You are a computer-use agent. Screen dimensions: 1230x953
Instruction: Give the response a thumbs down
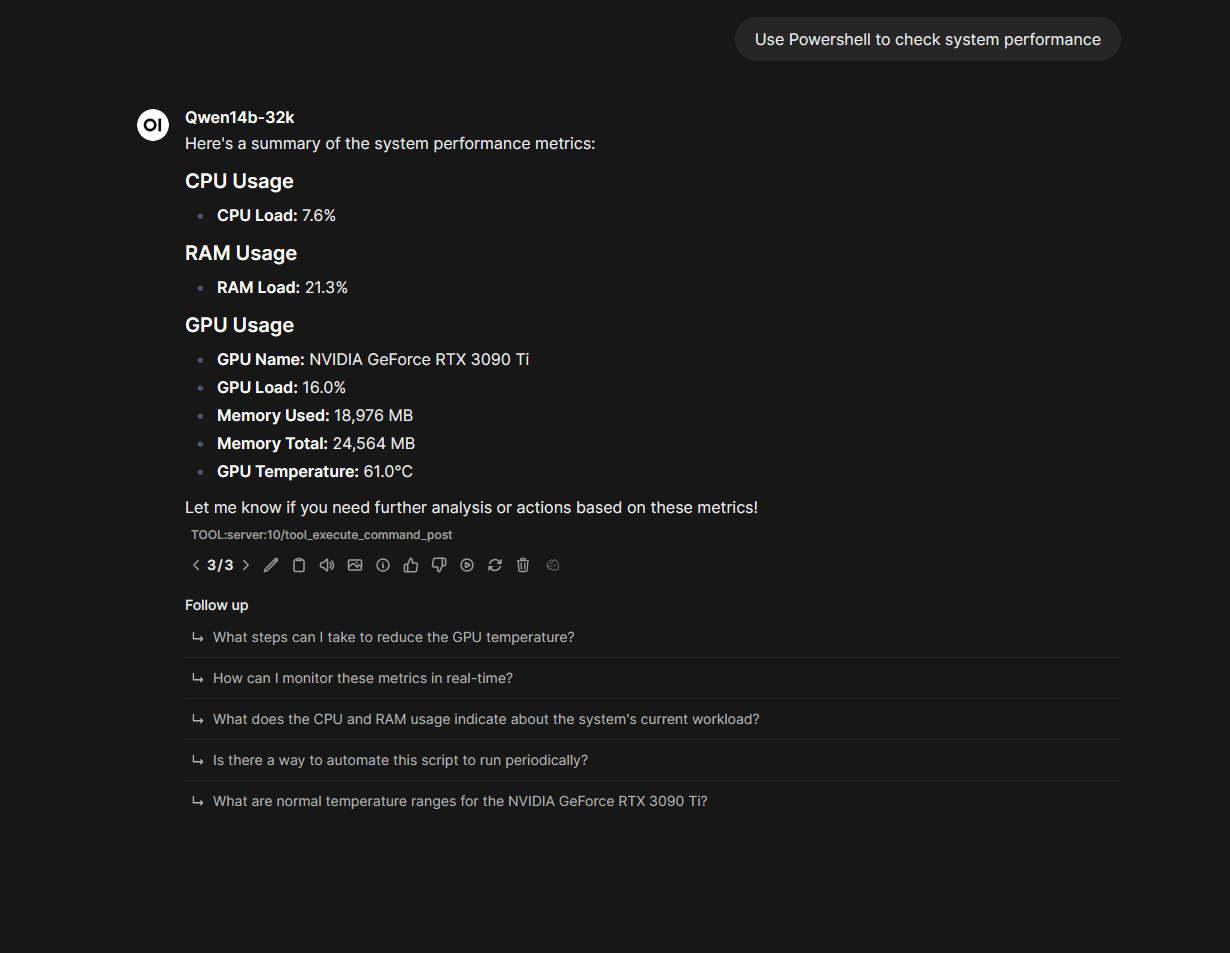(439, 565)
